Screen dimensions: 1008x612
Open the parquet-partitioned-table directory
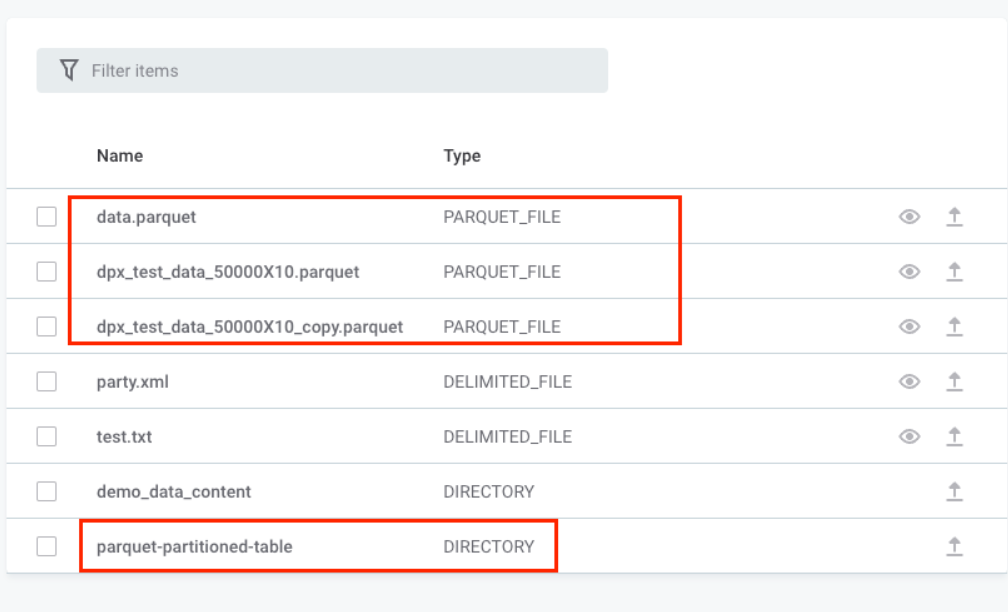tap(194, 546)
